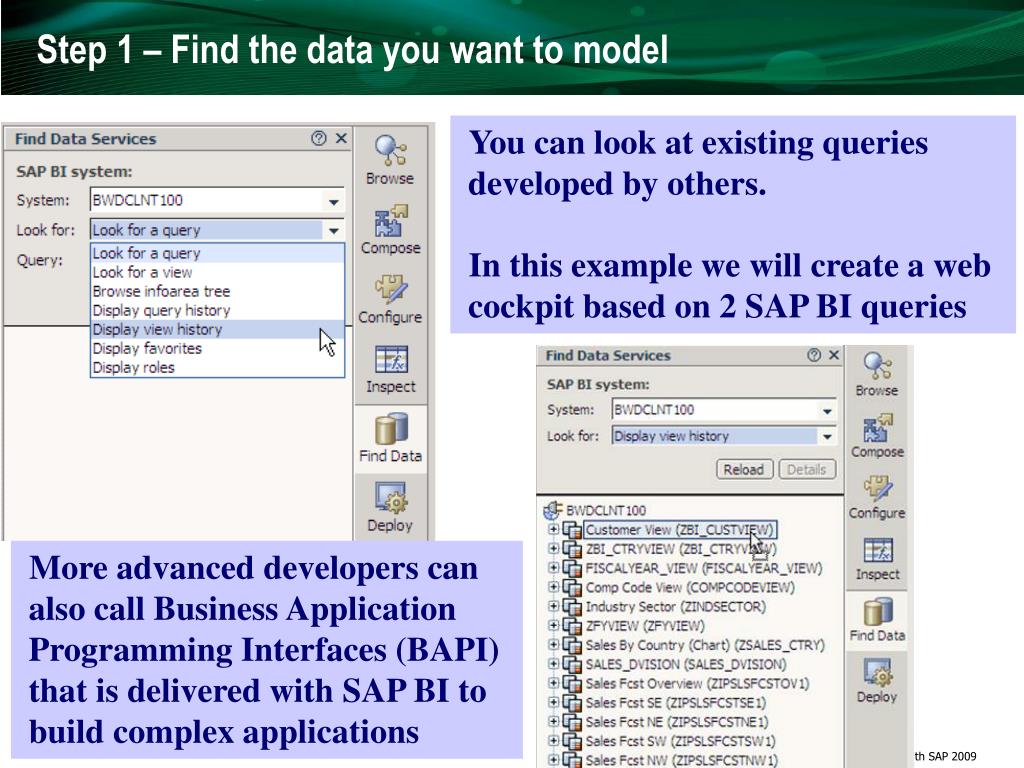Image resolution: width=1024 pixels, height=768 pixels.
Task: Open the Configure tool in the left panel sidebar
Action: point(390,299)
